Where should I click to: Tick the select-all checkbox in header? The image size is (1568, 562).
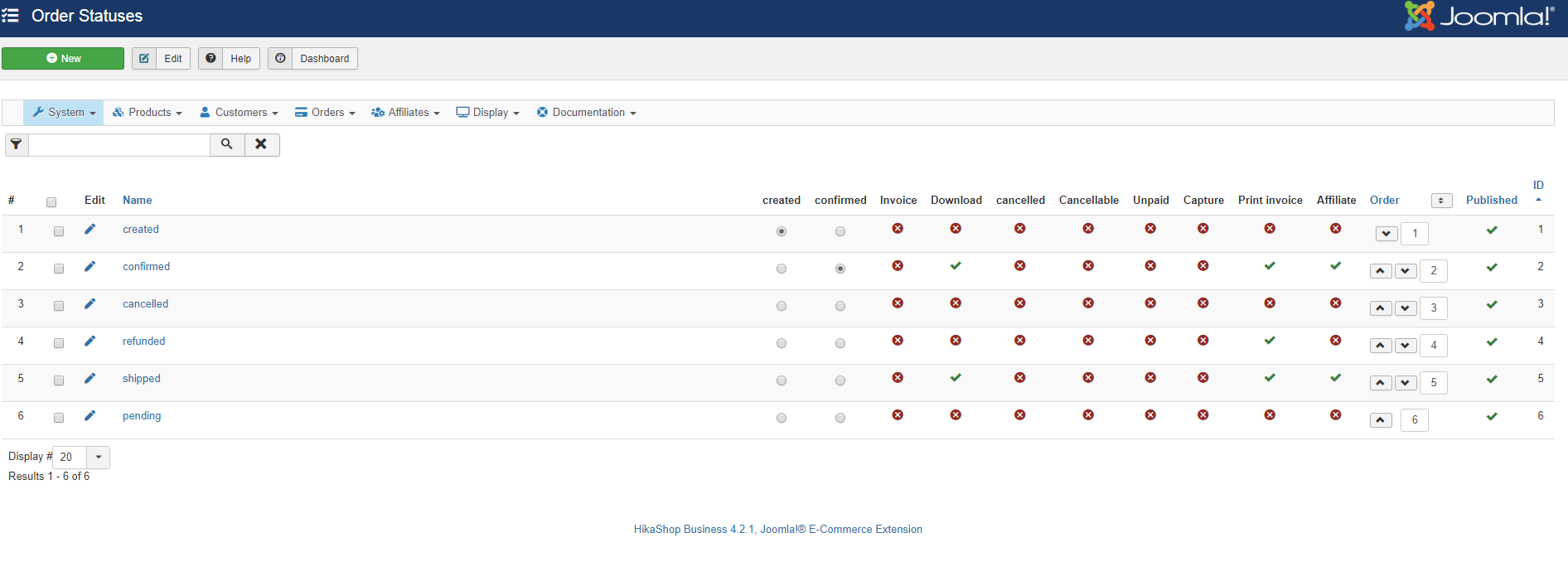pos(51,202)
